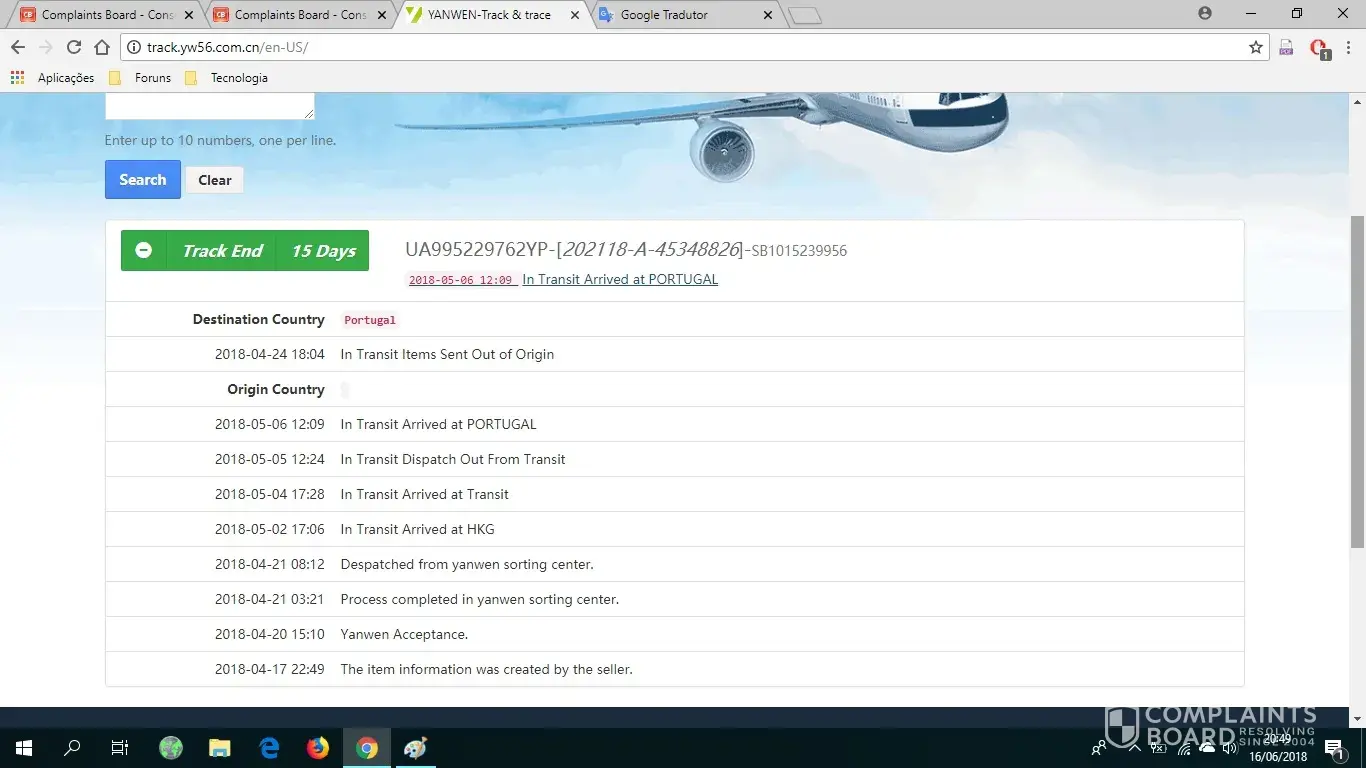Close the Google Tradutor tab
The height and width of the screenshot is (768, 1366).
[767, 15]
